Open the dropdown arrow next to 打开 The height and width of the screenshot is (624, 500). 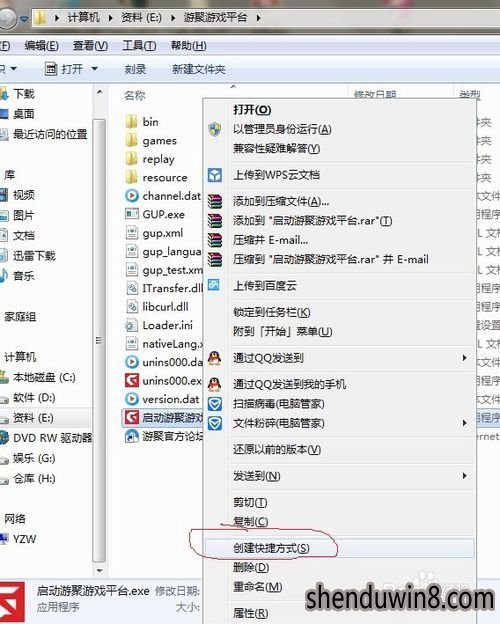click(x=95, y=69)
